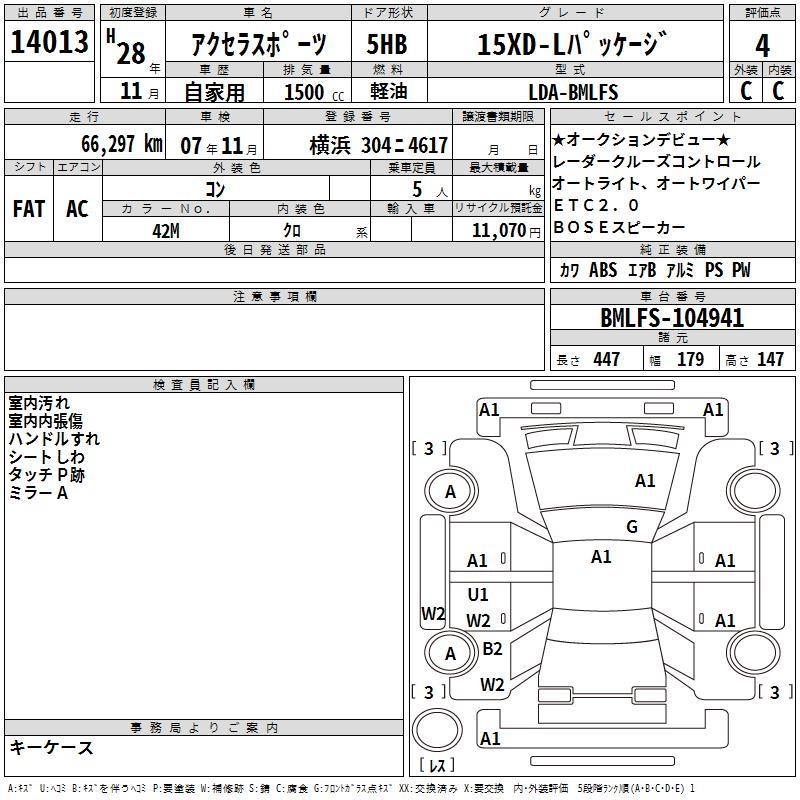Click inspector note ミラーＡ
The image size is (800, 800).
click(38, 493)
